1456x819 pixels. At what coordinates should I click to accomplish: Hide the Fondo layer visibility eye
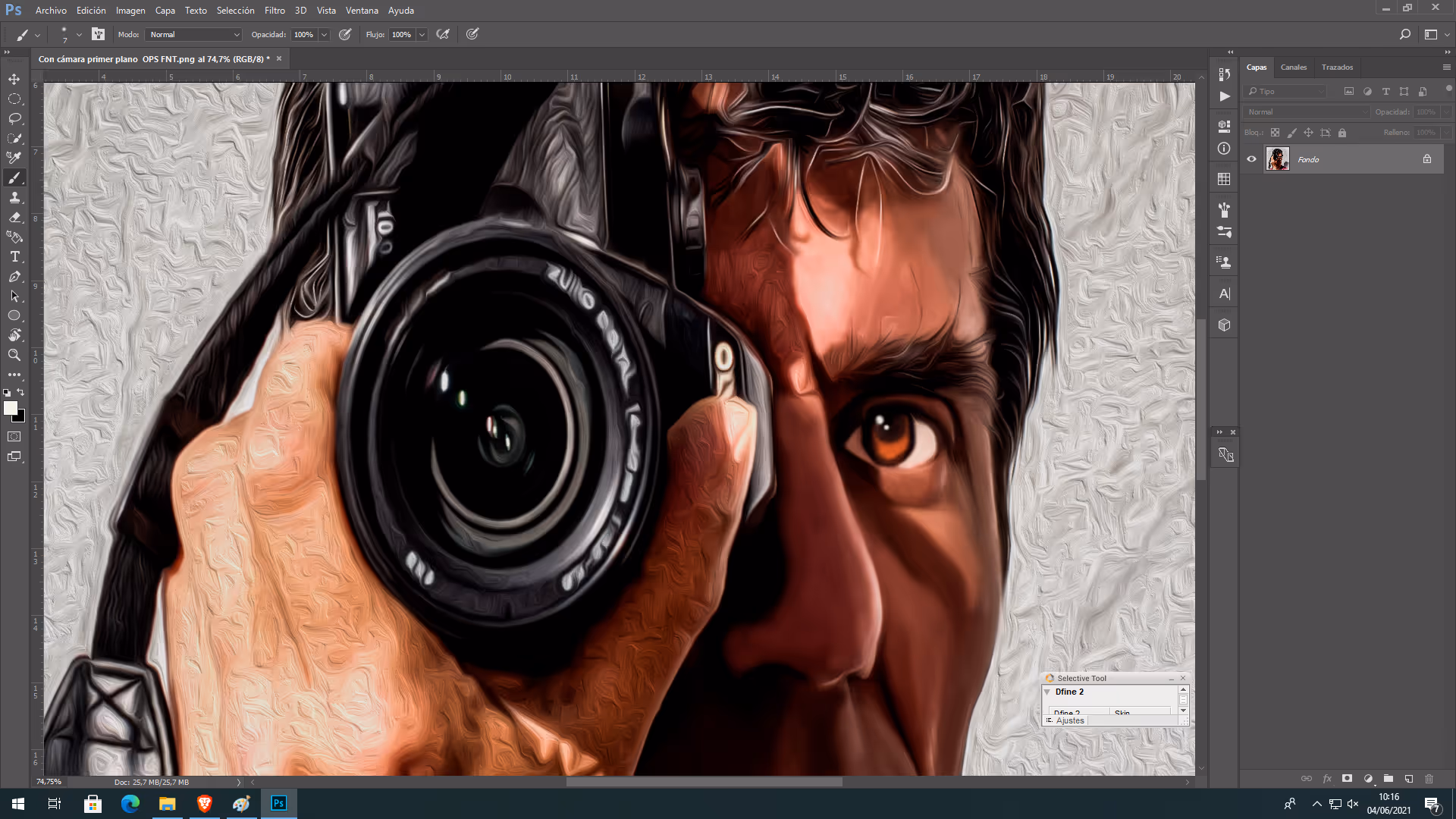point(1251,159)
